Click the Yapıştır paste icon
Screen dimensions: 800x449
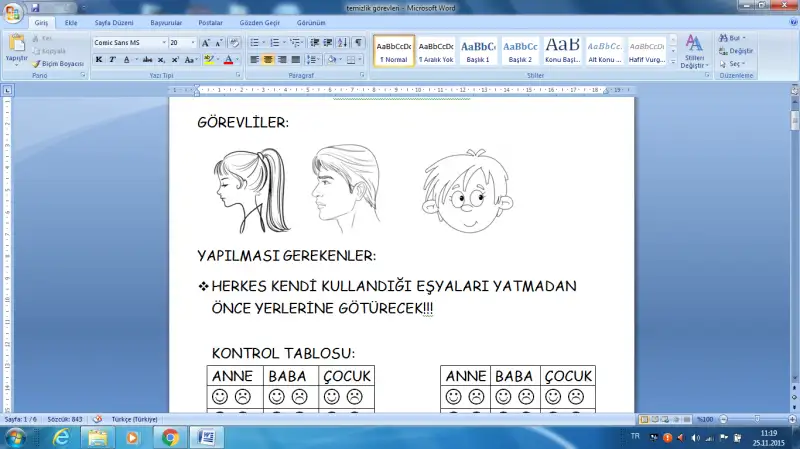pyautogui.click(x=16, y=46)
